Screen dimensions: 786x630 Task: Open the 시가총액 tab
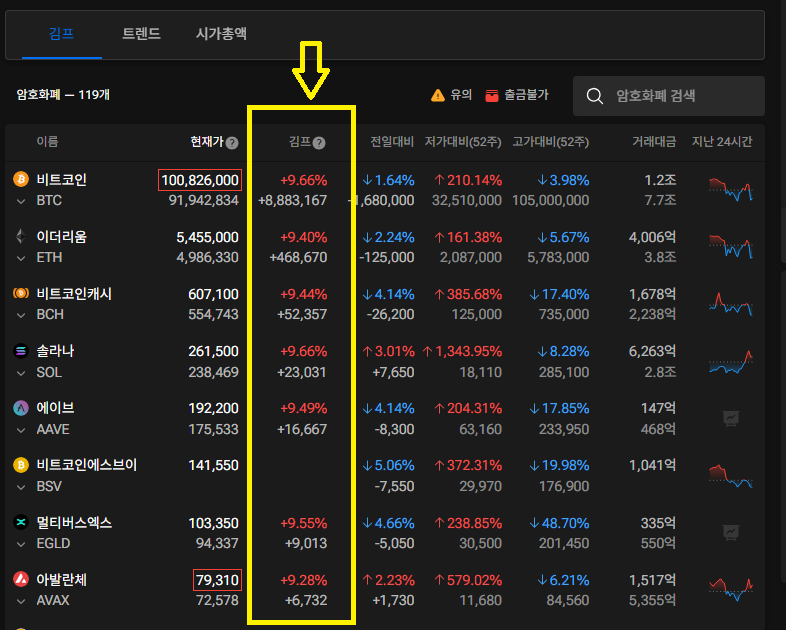tap(221, 34)
